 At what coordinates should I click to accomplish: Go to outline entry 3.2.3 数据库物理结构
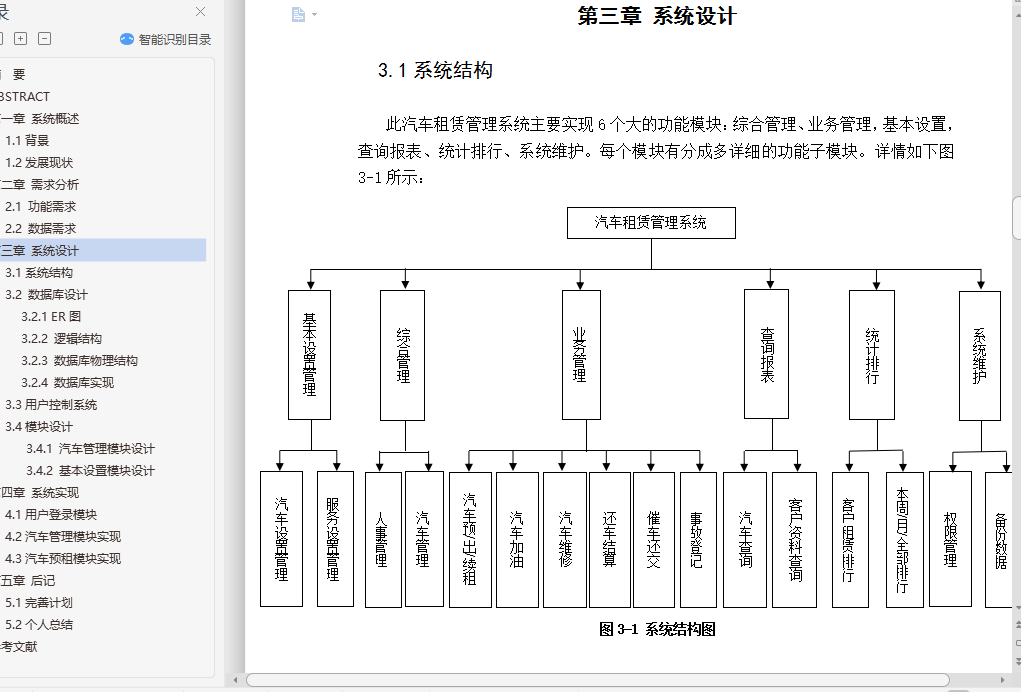(x=79, y=361)
